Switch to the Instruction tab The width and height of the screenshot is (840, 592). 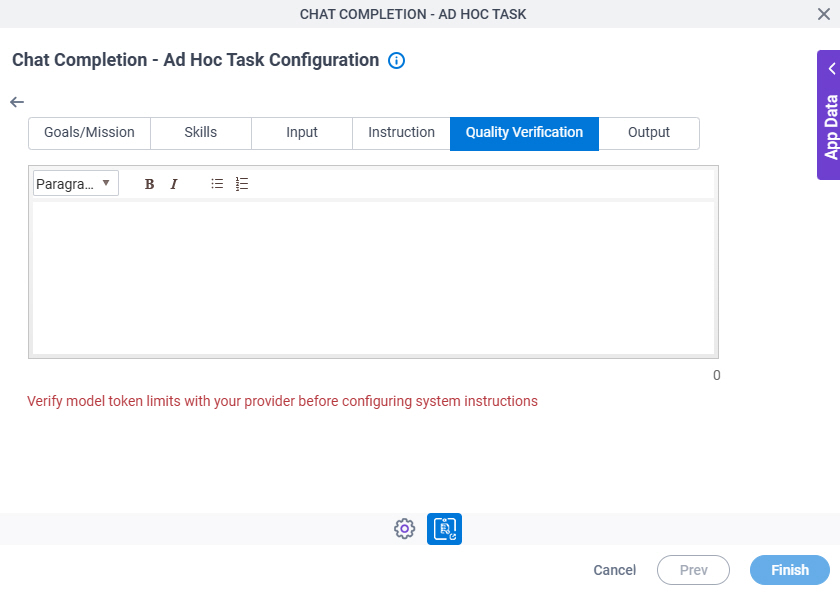click(x=401, y=133)
